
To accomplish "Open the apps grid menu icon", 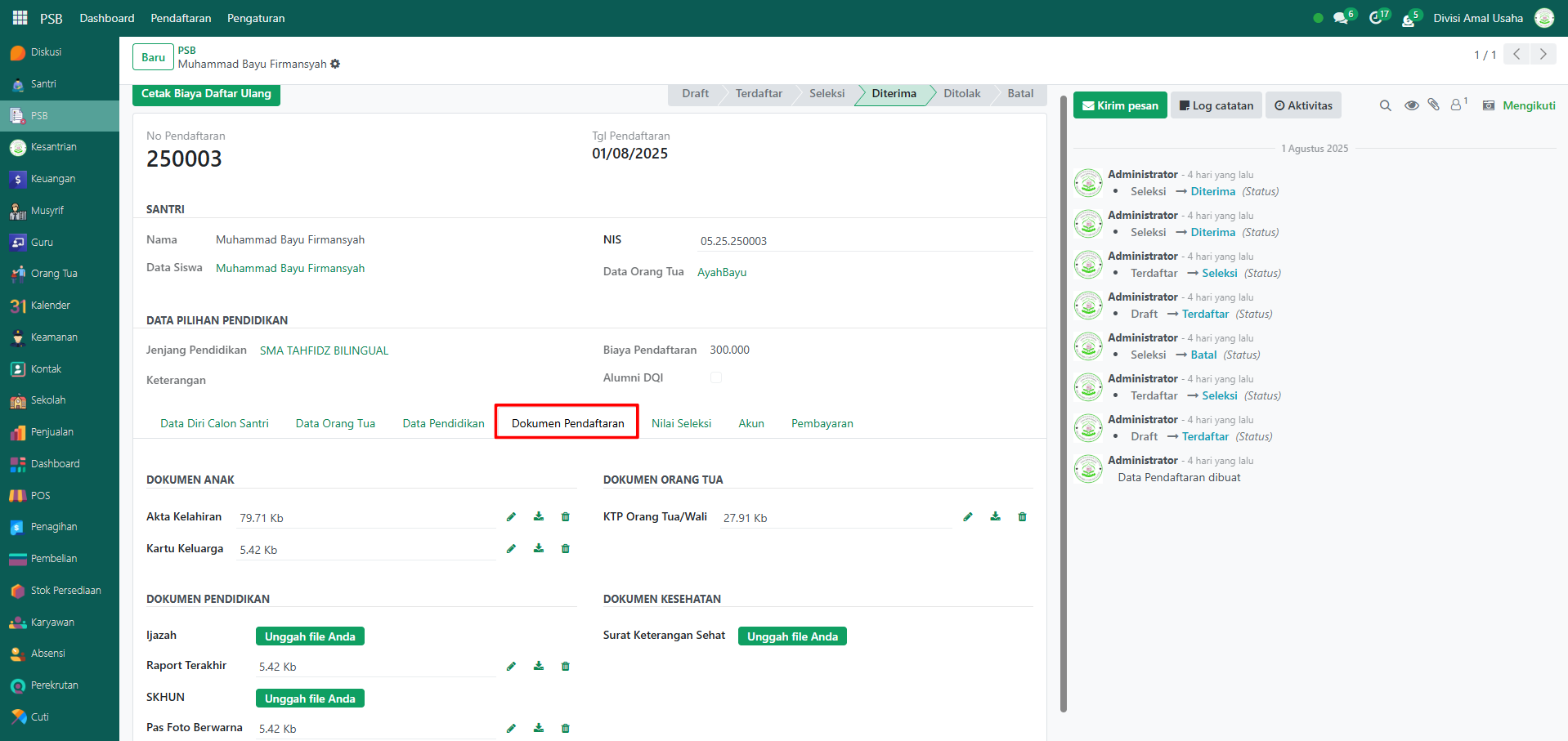I will point(20,18).
